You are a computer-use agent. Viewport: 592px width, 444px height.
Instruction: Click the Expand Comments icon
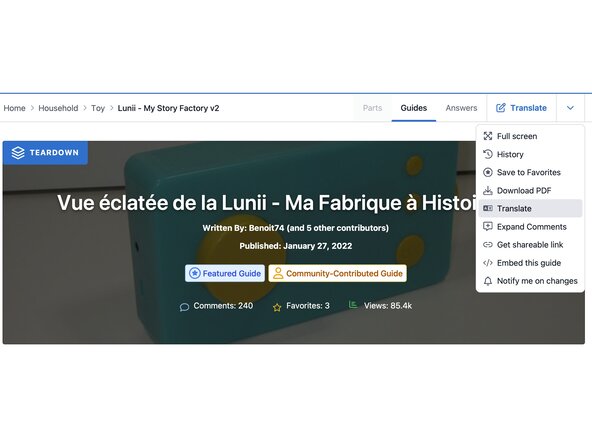[488, 227]
